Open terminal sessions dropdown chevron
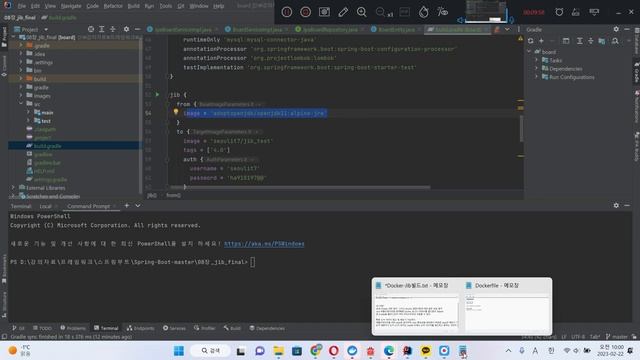 (138, 206)
